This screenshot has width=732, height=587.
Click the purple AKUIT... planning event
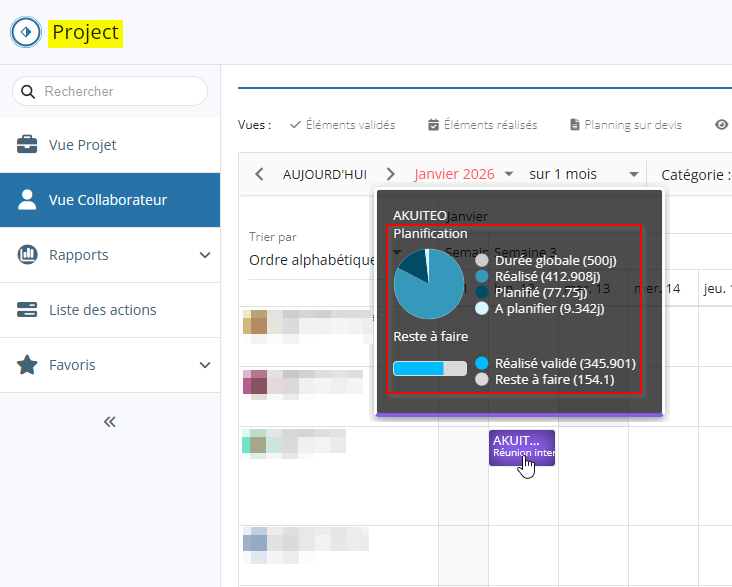(x=521, y=446)
